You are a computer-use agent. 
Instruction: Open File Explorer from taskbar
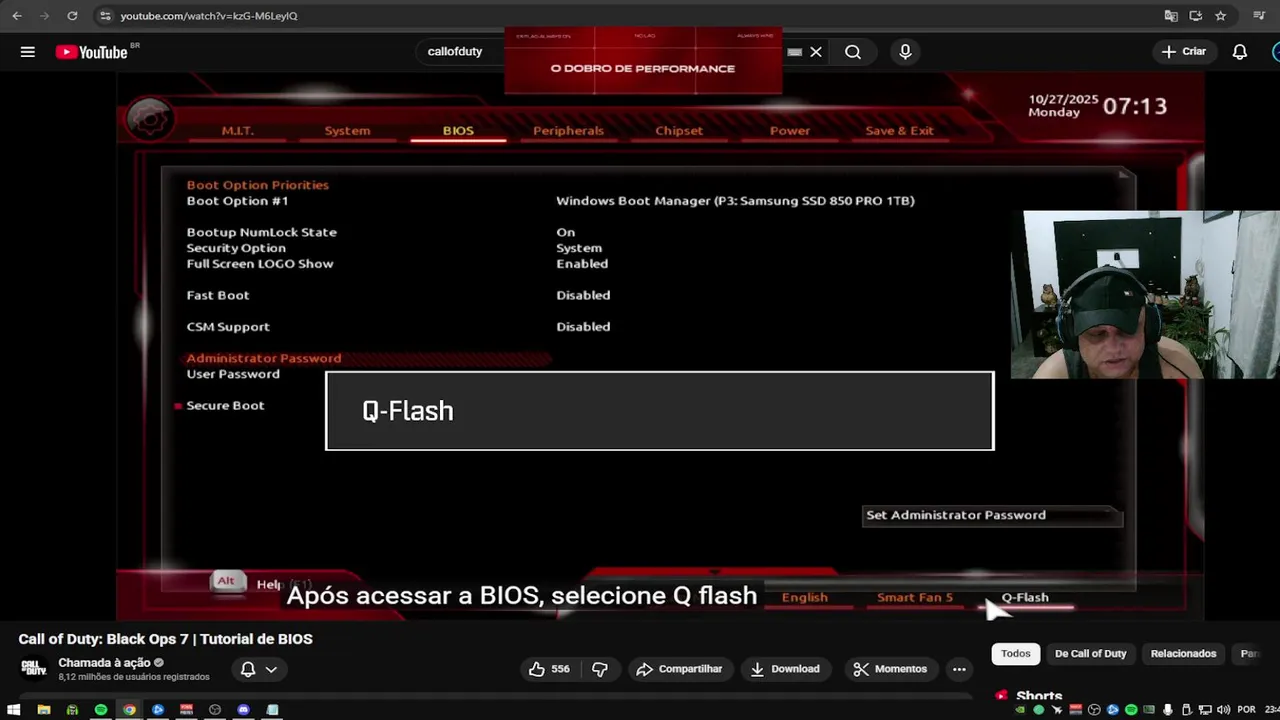(43, 710)
